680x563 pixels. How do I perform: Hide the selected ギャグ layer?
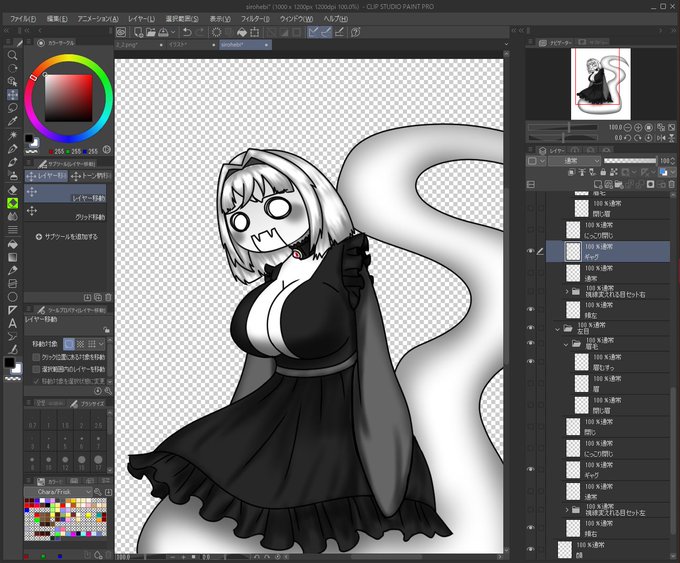click(x=530, y=251)
